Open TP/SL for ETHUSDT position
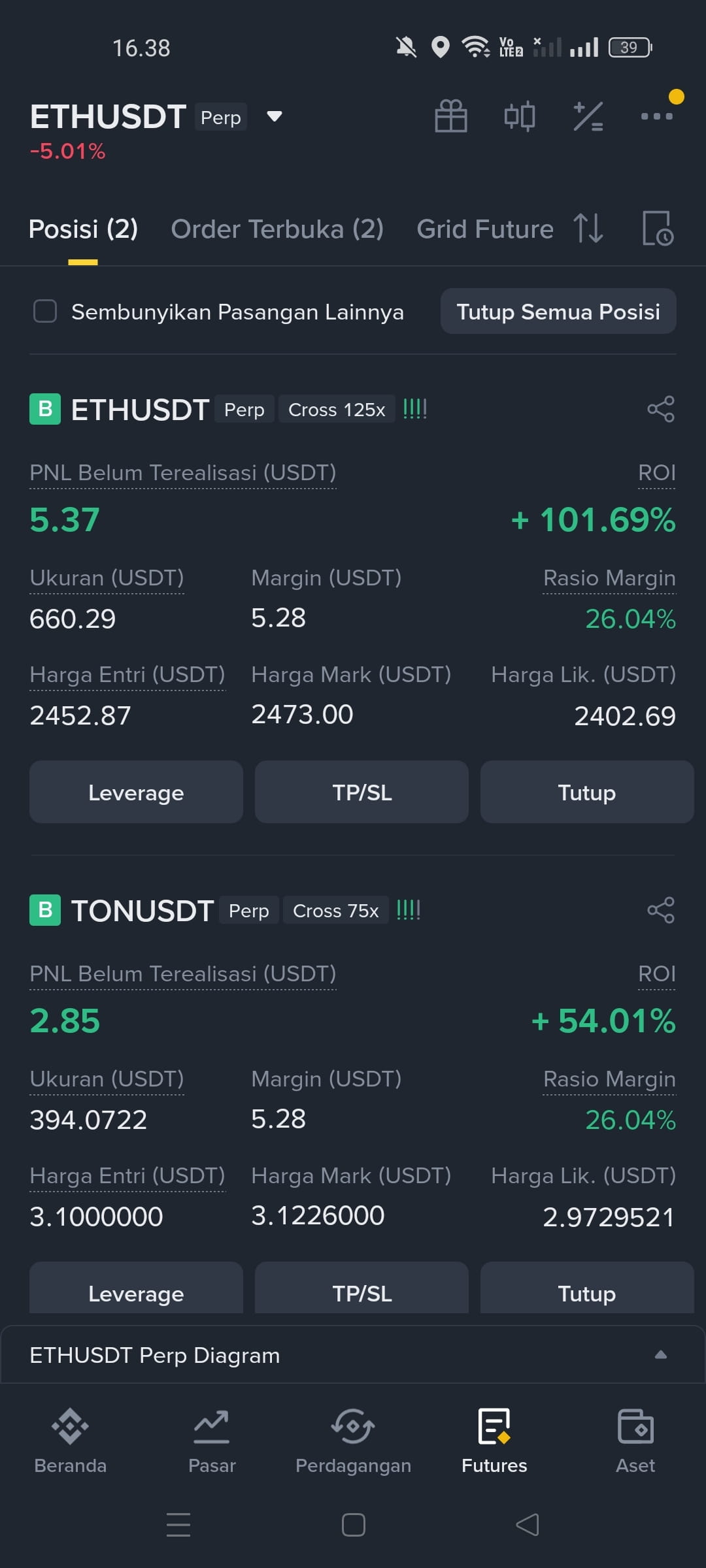This screenshot has width=706, height=1568. click(x=361, y=792)
